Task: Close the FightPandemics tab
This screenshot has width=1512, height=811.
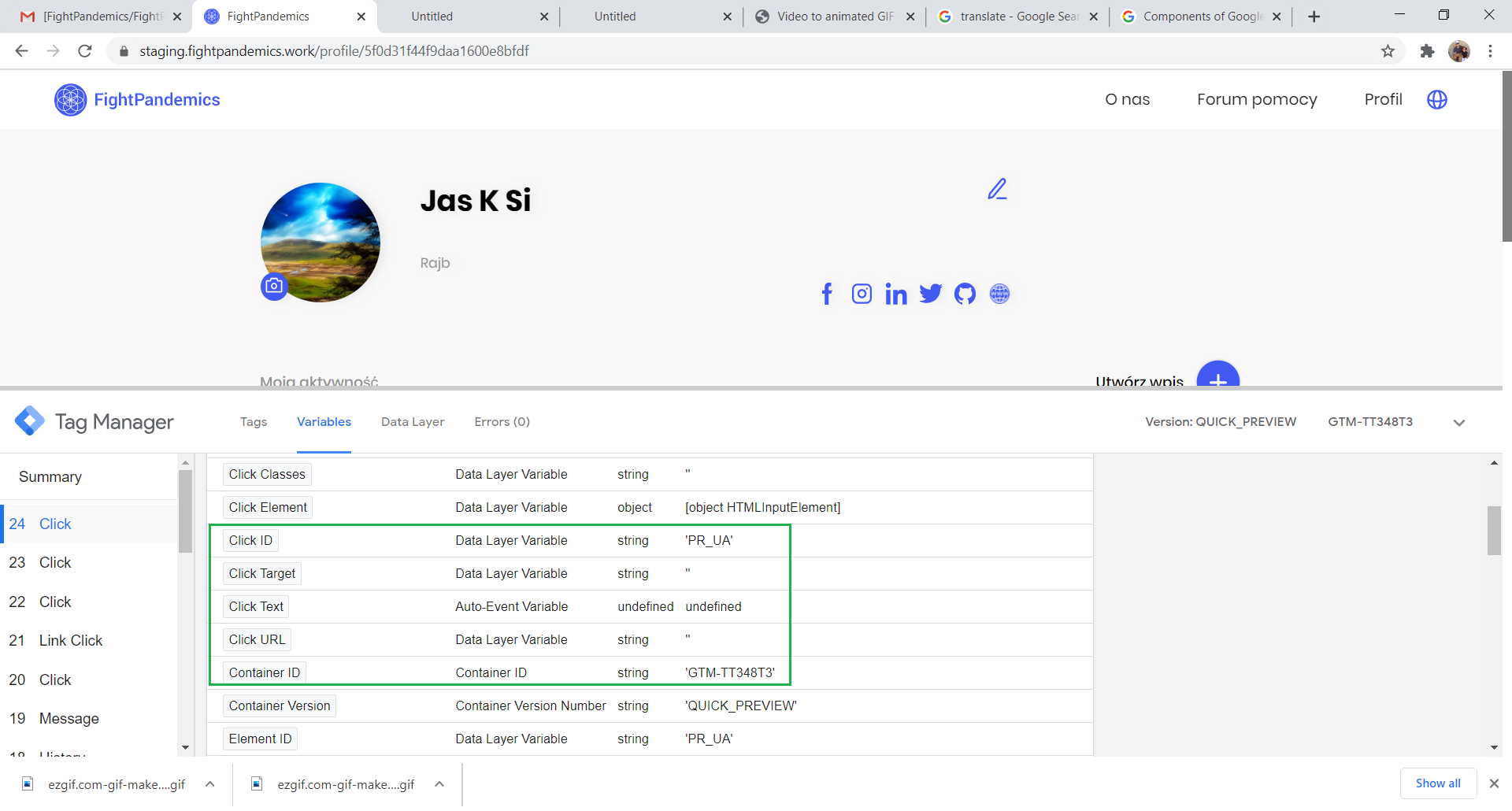Action: pos(361,17)
